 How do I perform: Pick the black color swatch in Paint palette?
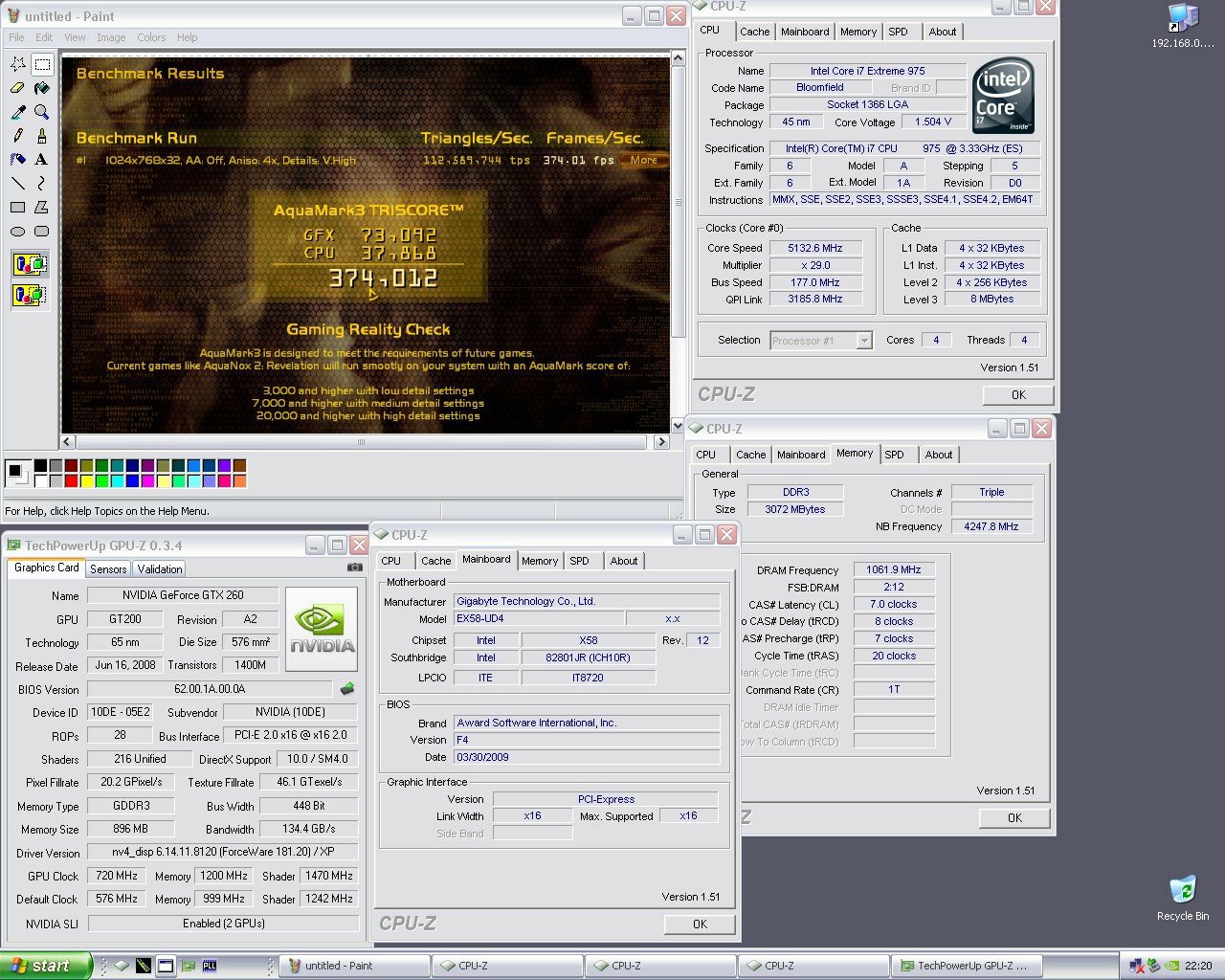(x=40, y=466)
